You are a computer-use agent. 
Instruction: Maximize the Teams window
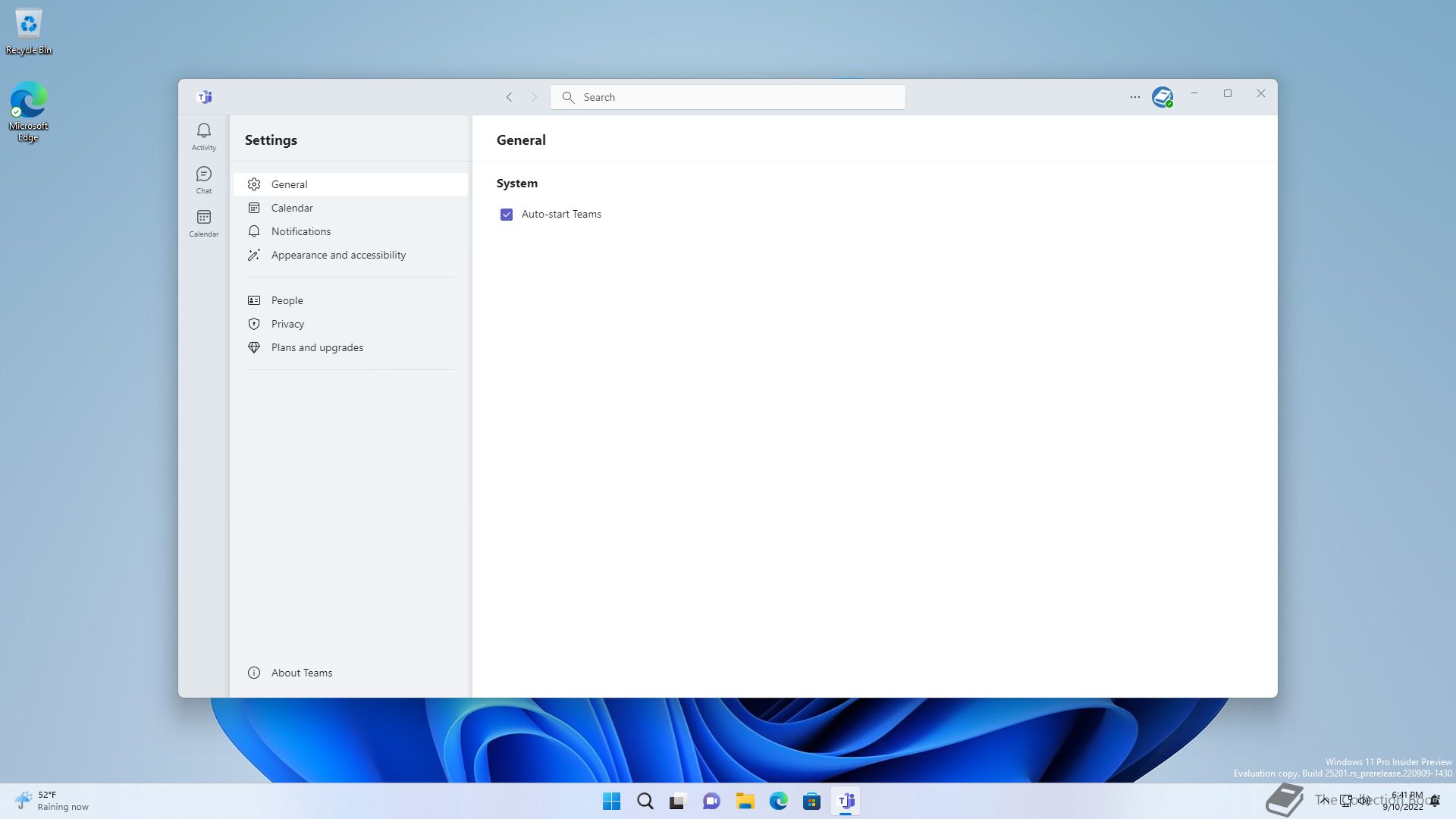(x=1228, y=93)
